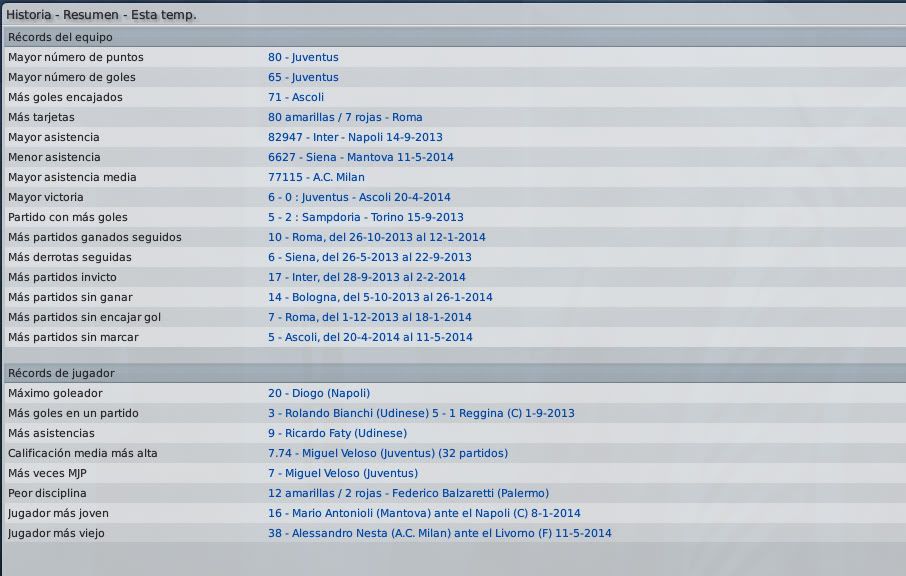Click the 'Más partidos invicto' label
The height and width of the screenshot is (576, 906).
tap(62, 277)
